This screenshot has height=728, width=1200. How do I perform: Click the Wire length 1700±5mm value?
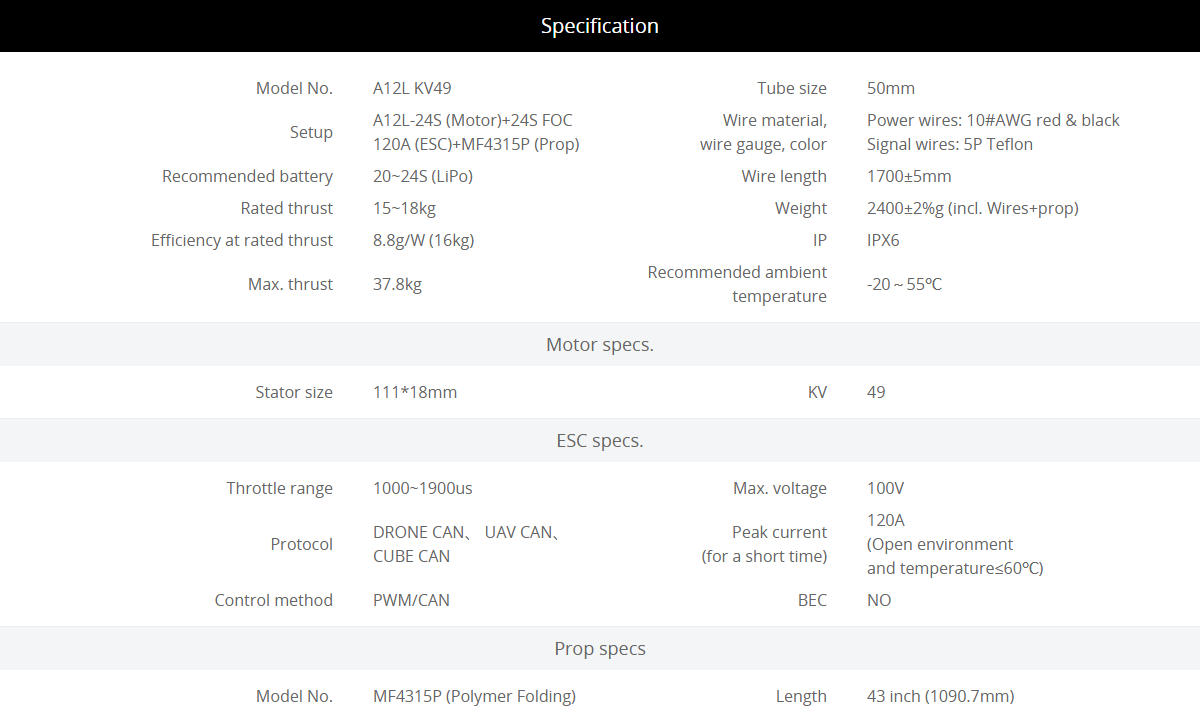tap(909, 176)
